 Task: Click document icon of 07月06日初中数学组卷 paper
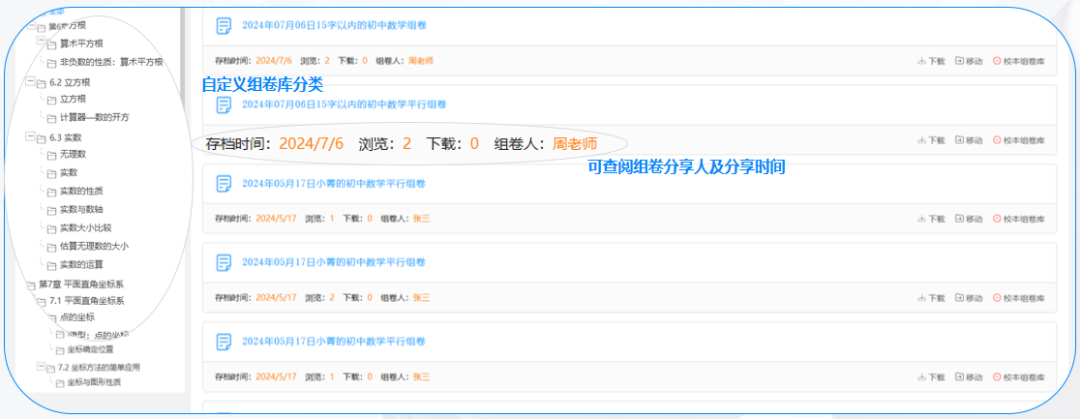pyautogui.click(x=223, y=26)
